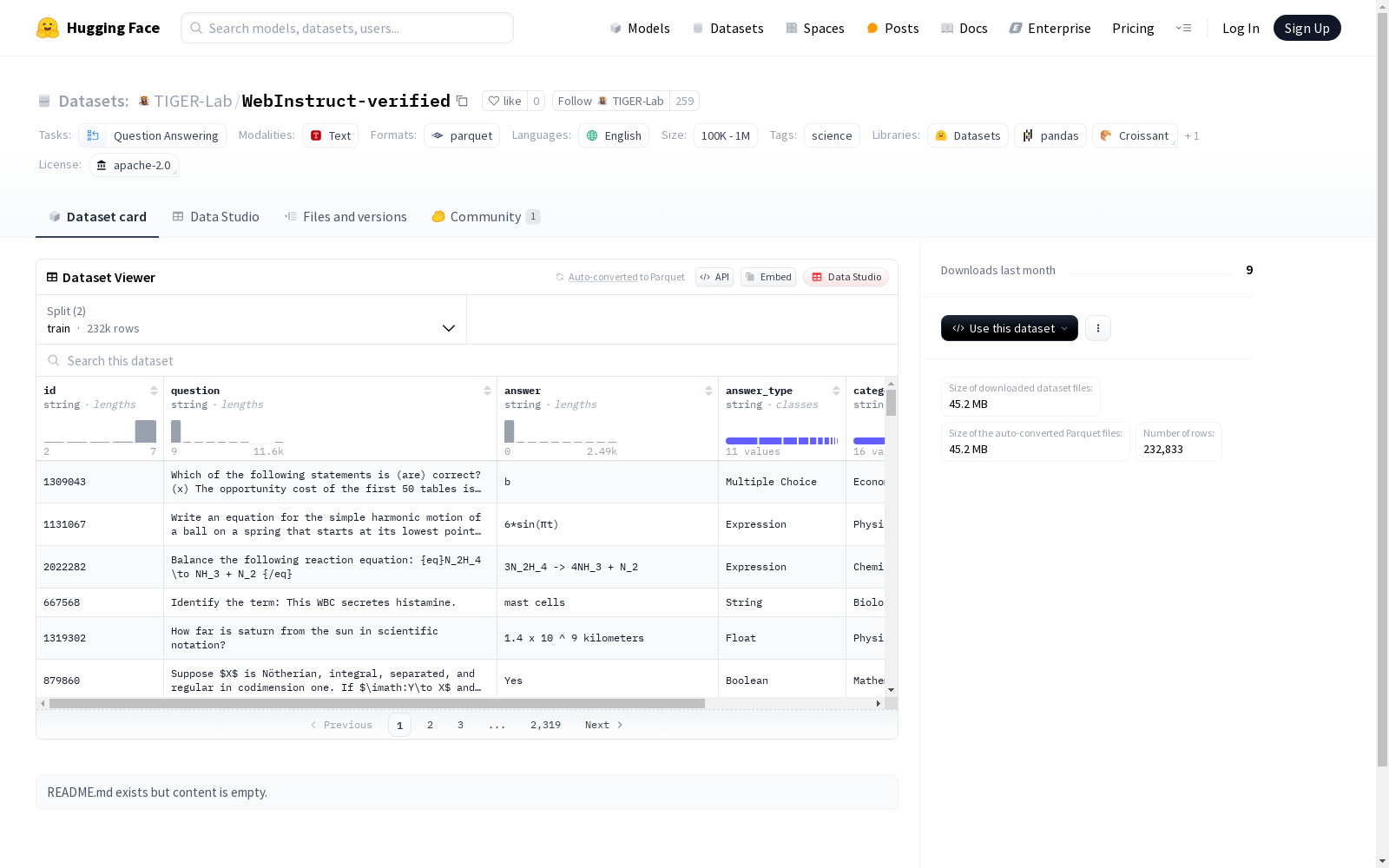Open the extra navigation menu icon
1389x868 pixels.
(1183, 28)
